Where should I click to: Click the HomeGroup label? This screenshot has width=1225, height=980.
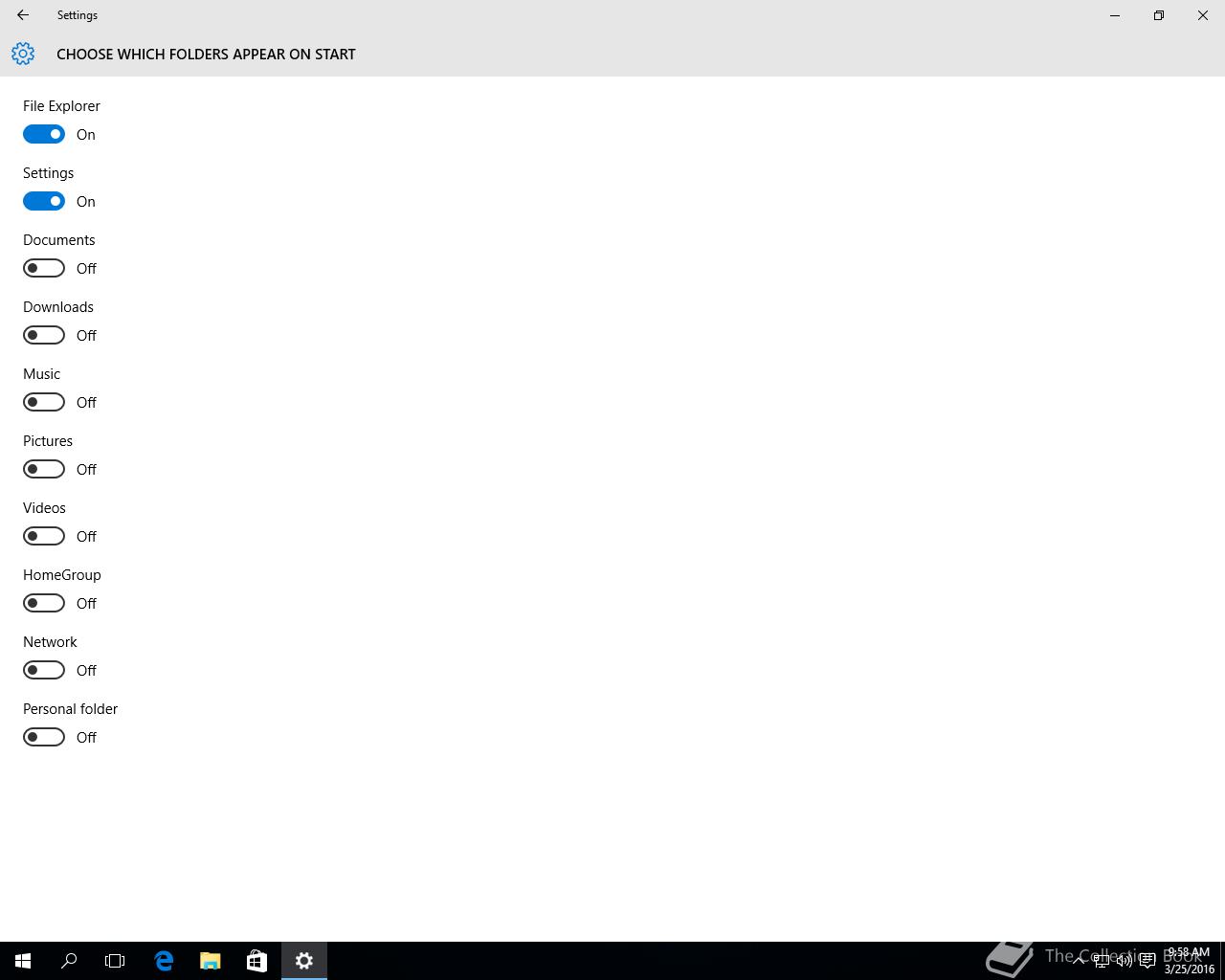[62, 575]
